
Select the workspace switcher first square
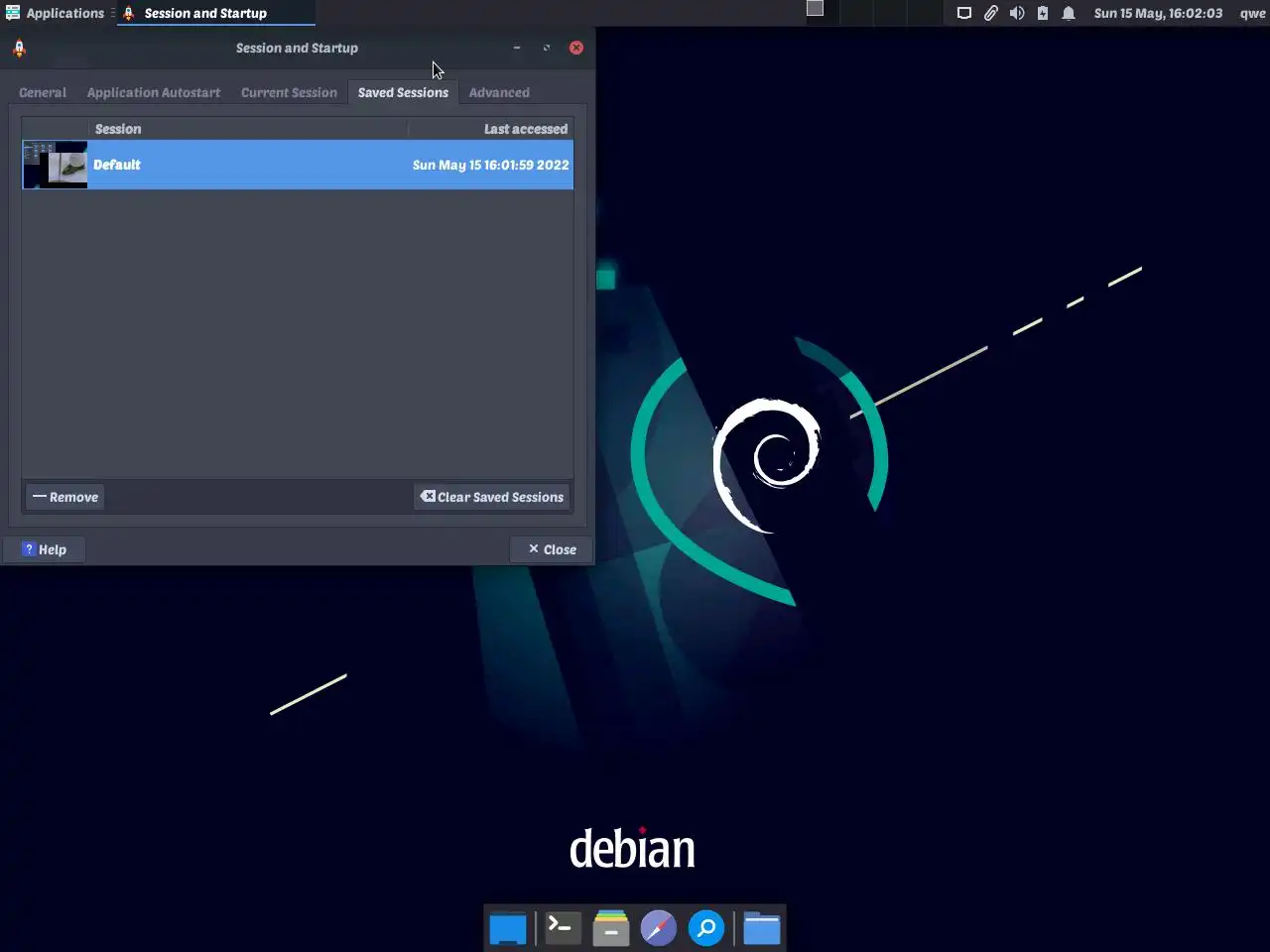click(815, 9)
